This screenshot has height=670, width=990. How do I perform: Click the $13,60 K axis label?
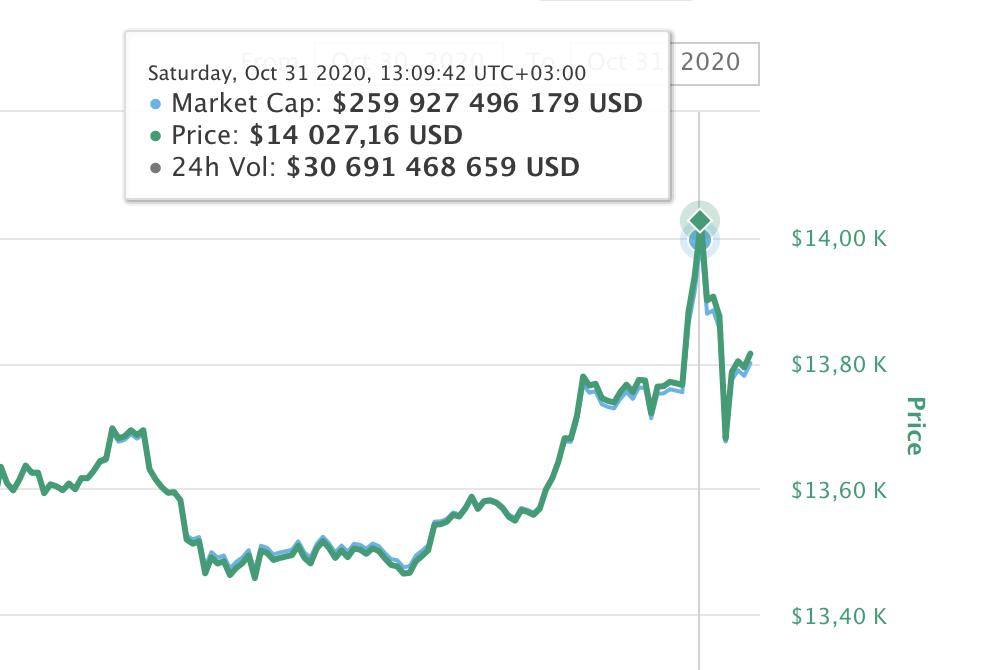(838, 491)
